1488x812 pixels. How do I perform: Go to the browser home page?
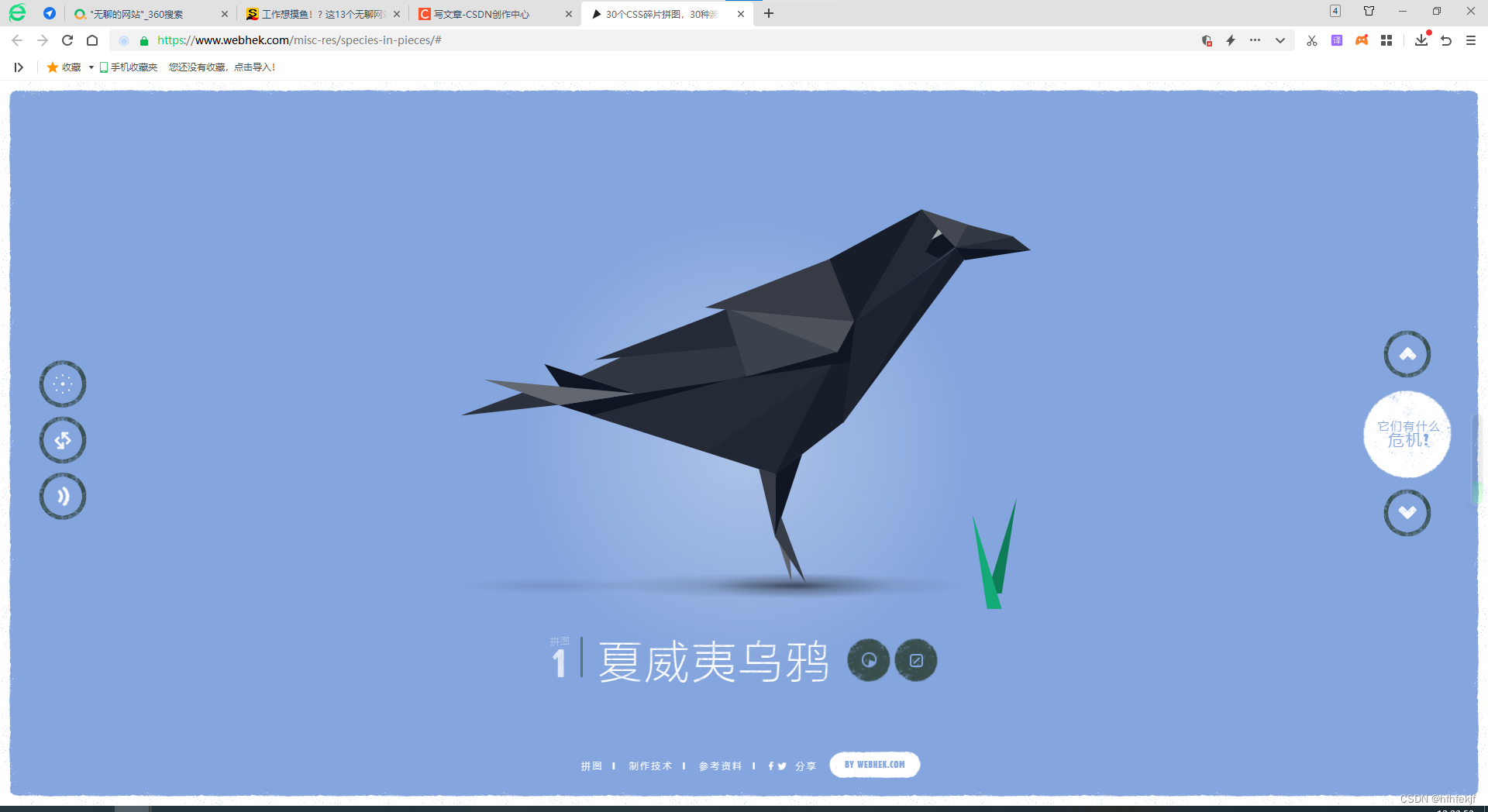[92, 40]
